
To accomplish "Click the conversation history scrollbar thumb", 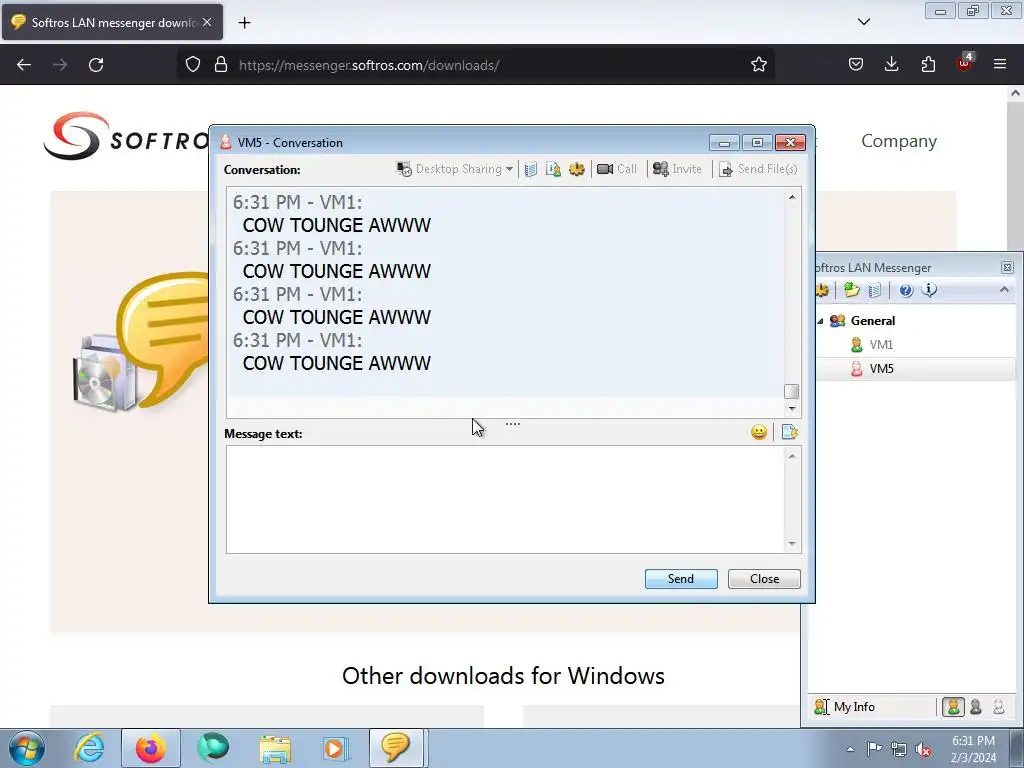I will coord(792,391).
